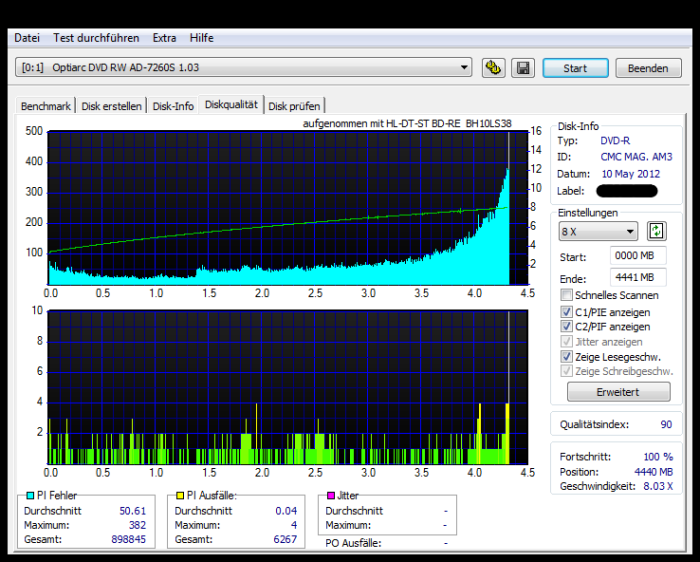Uncheck C1/PIE anzeigen
The image size is (700, 562).
coord(567,312)
